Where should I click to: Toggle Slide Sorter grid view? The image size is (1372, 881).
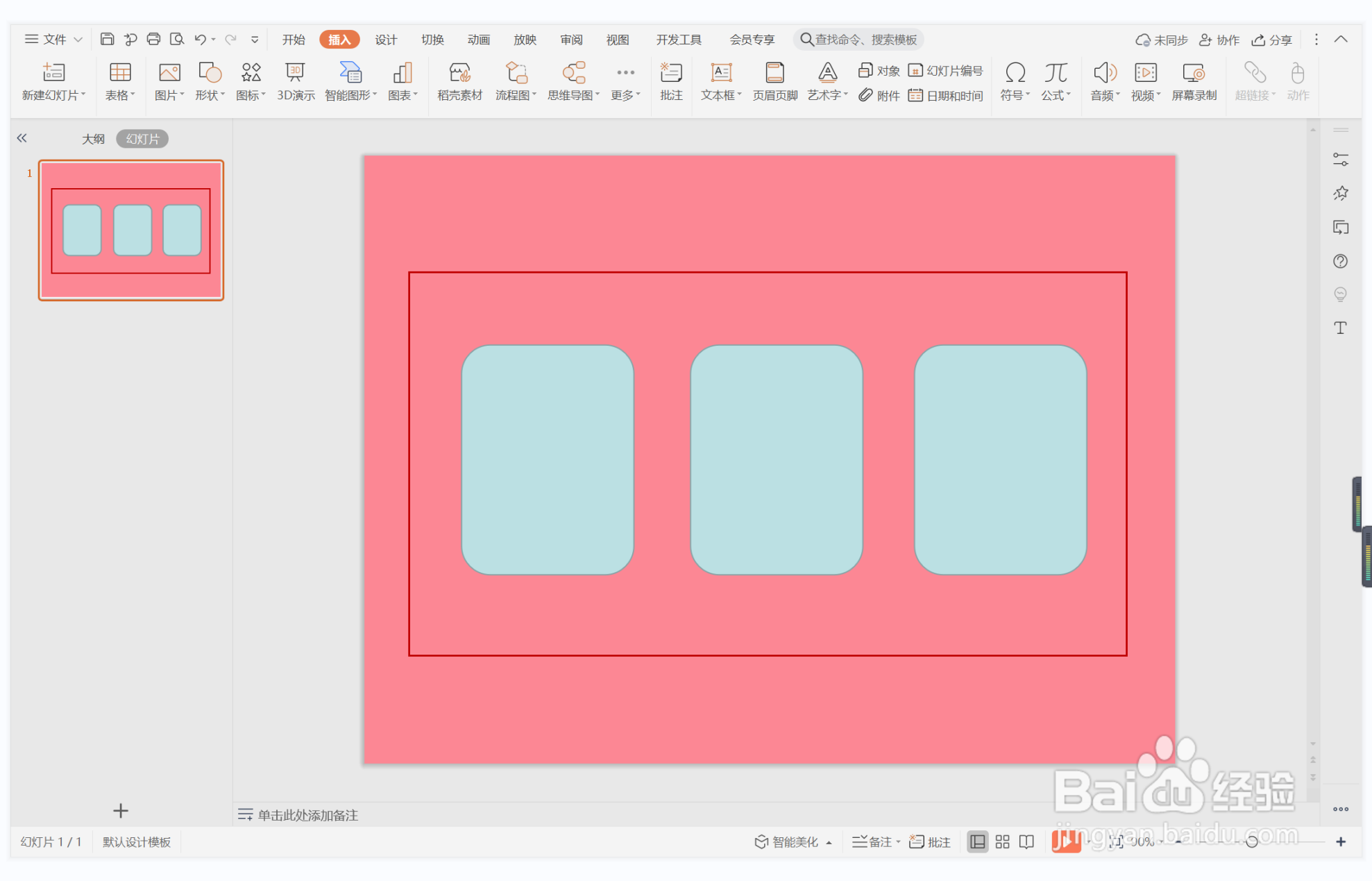tap(1002, 842)
